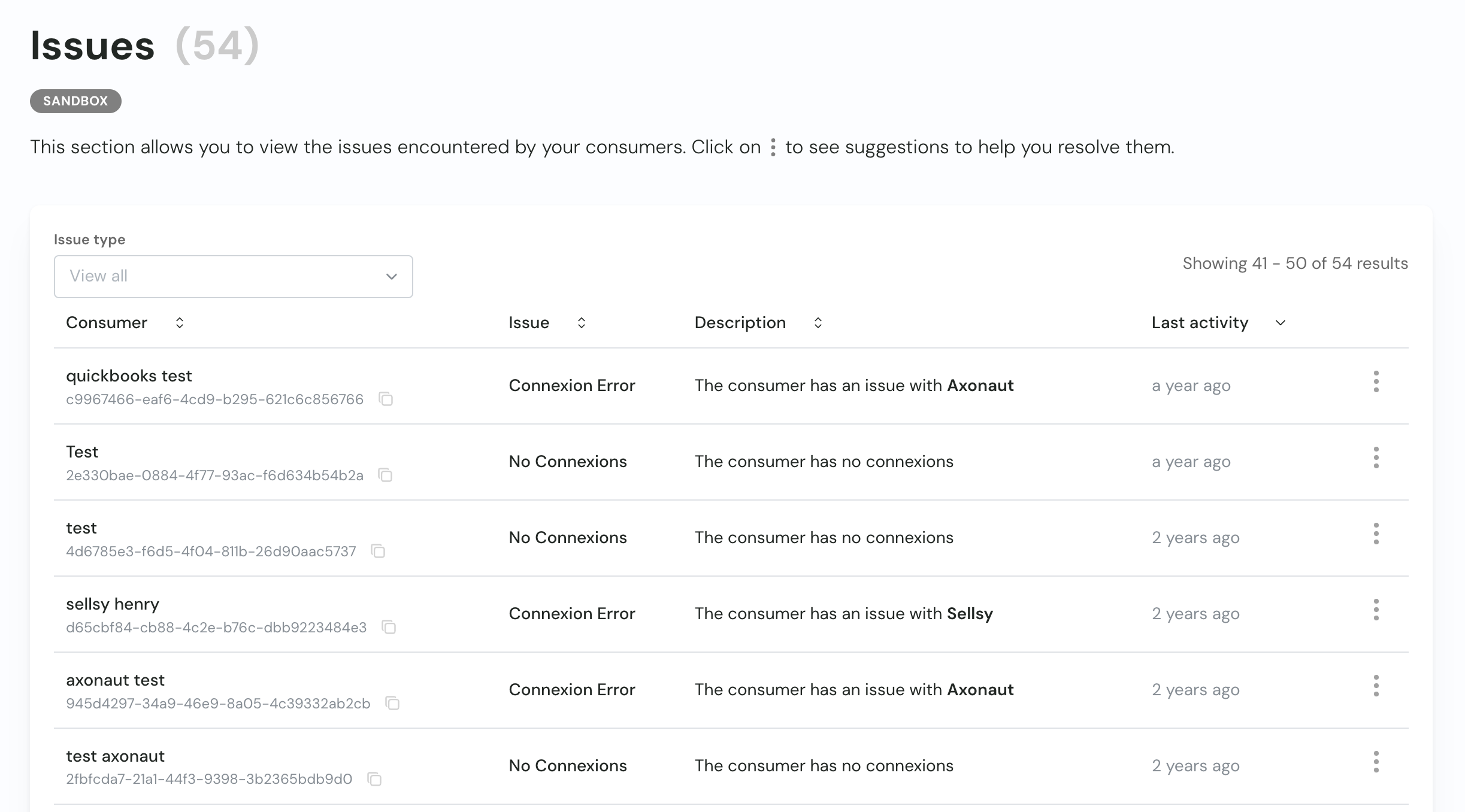
Task: Copy the Test consumer ID 2e330bae
Action: pos(385,475)
